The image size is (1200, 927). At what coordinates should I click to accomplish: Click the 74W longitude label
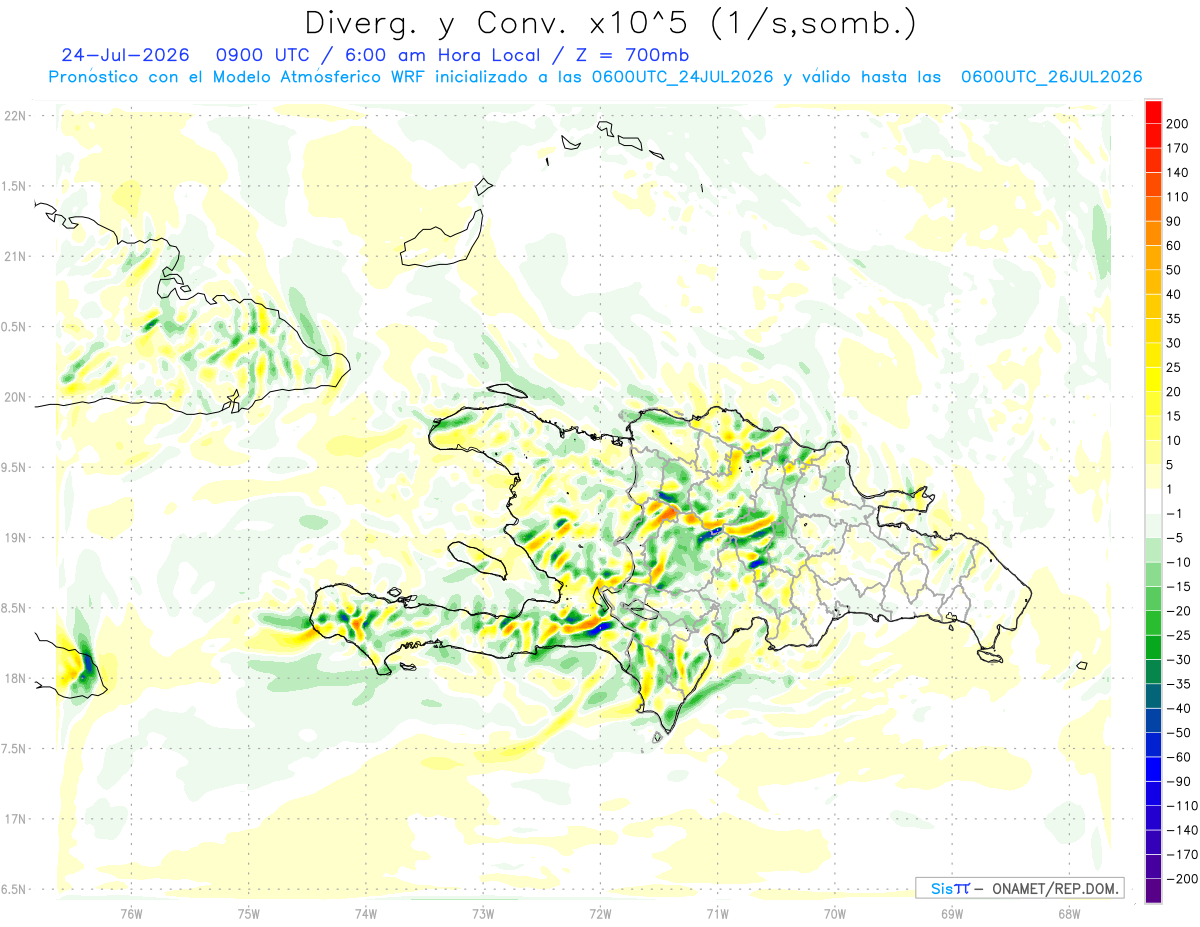365,913
